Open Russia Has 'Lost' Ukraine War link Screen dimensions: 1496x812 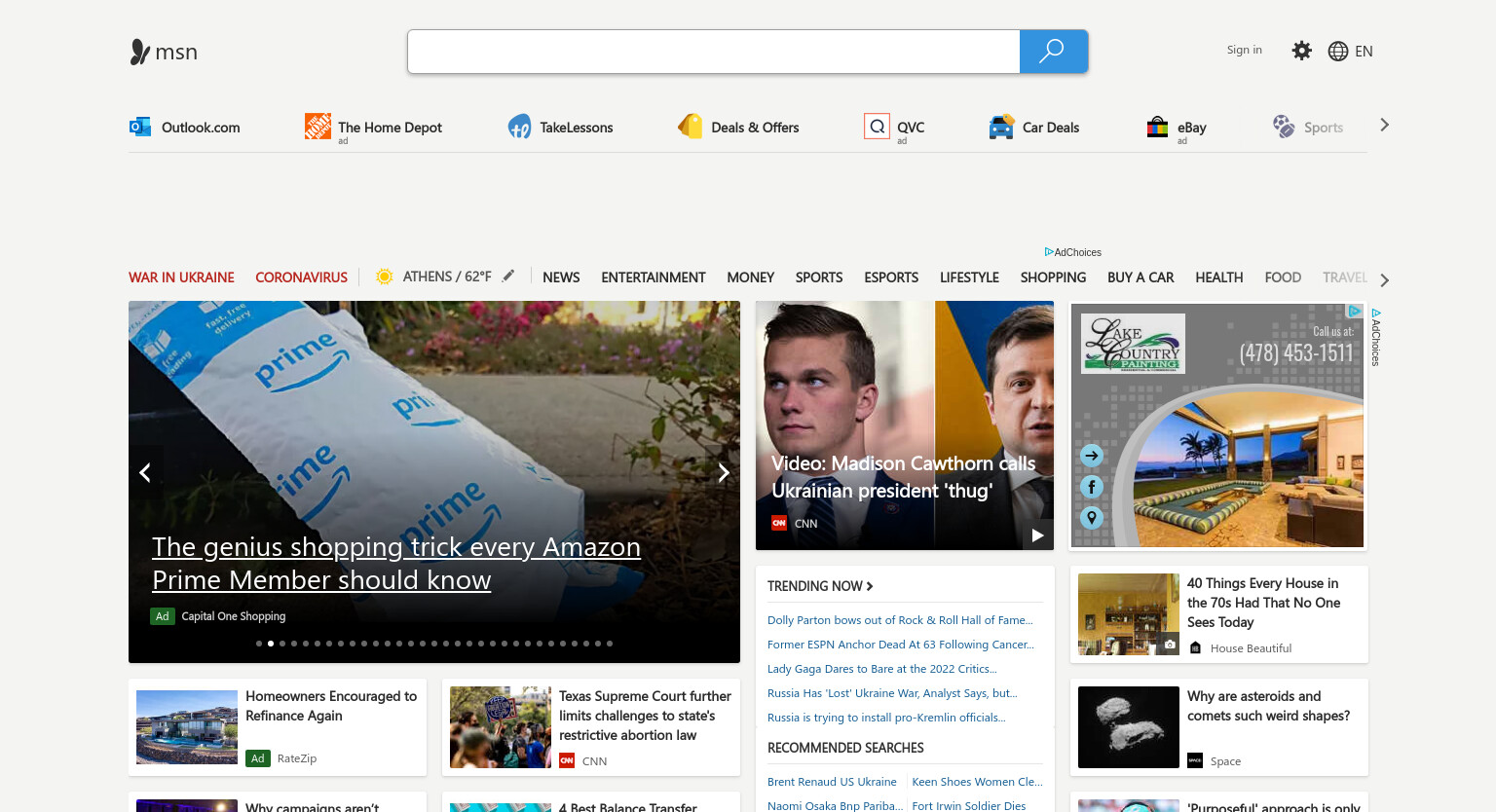point(892,693)
